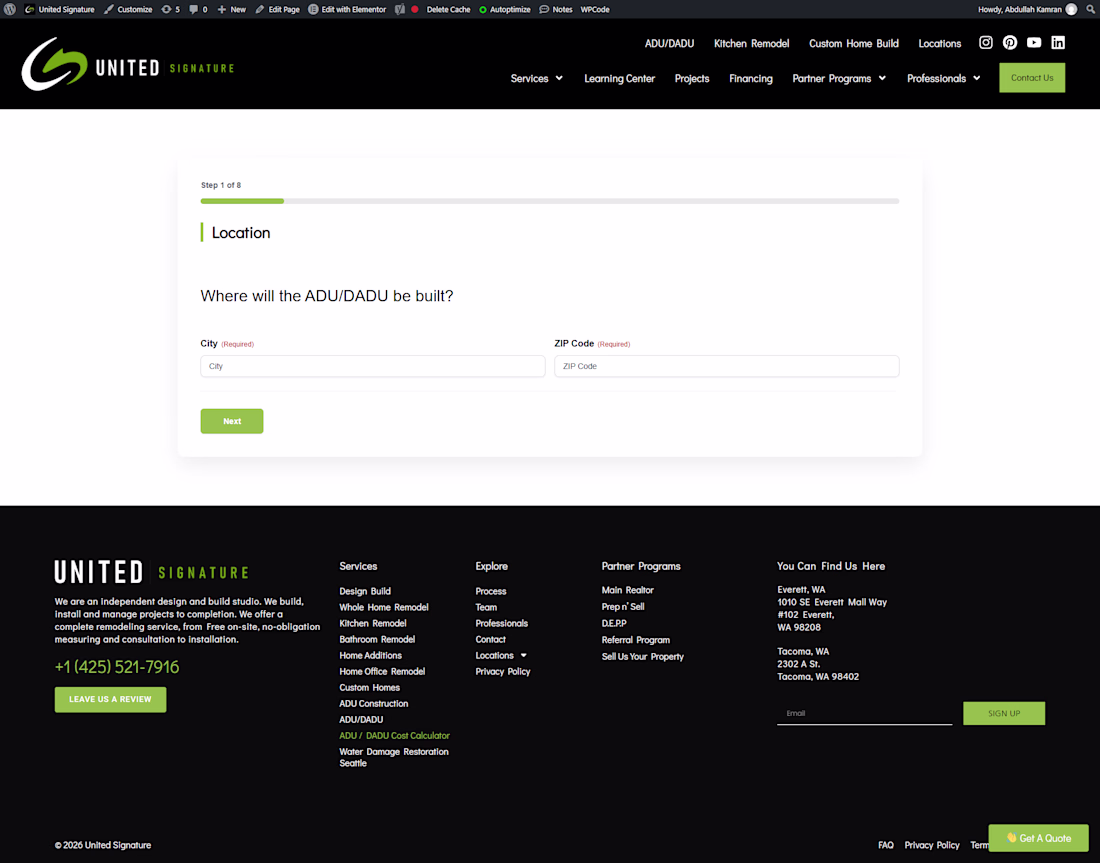Click the admin bar search magnifier icon

point(1090,9)
